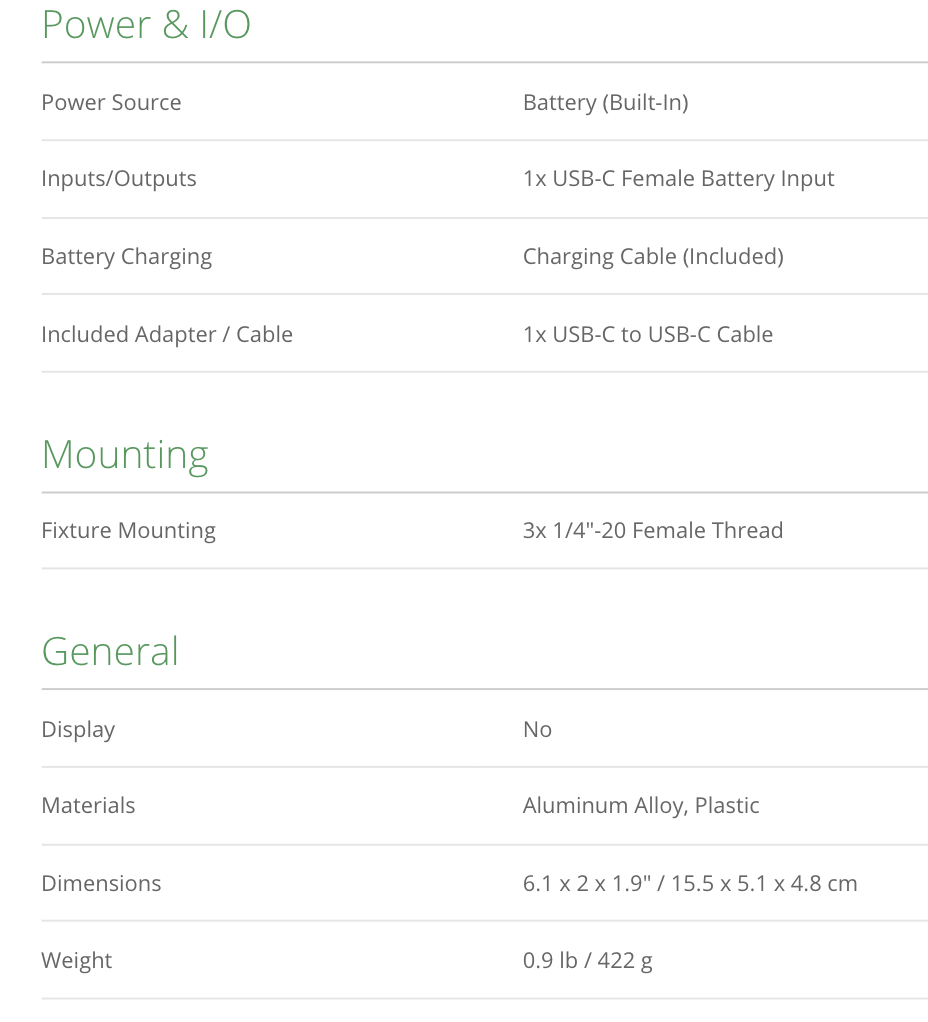Click the Power & I/O section heading
Viewport: 928px width, 1022px height.
tap(146, 24)
